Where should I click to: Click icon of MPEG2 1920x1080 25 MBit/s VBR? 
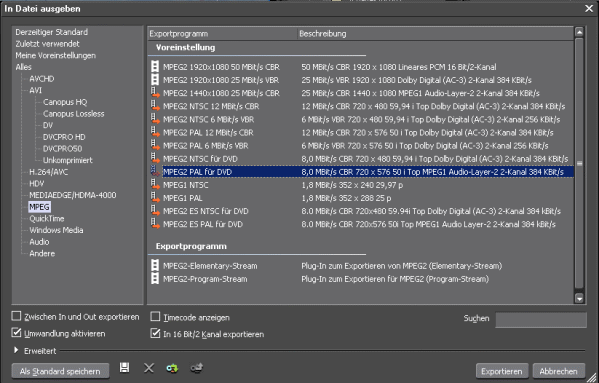(x=155, y=80)
